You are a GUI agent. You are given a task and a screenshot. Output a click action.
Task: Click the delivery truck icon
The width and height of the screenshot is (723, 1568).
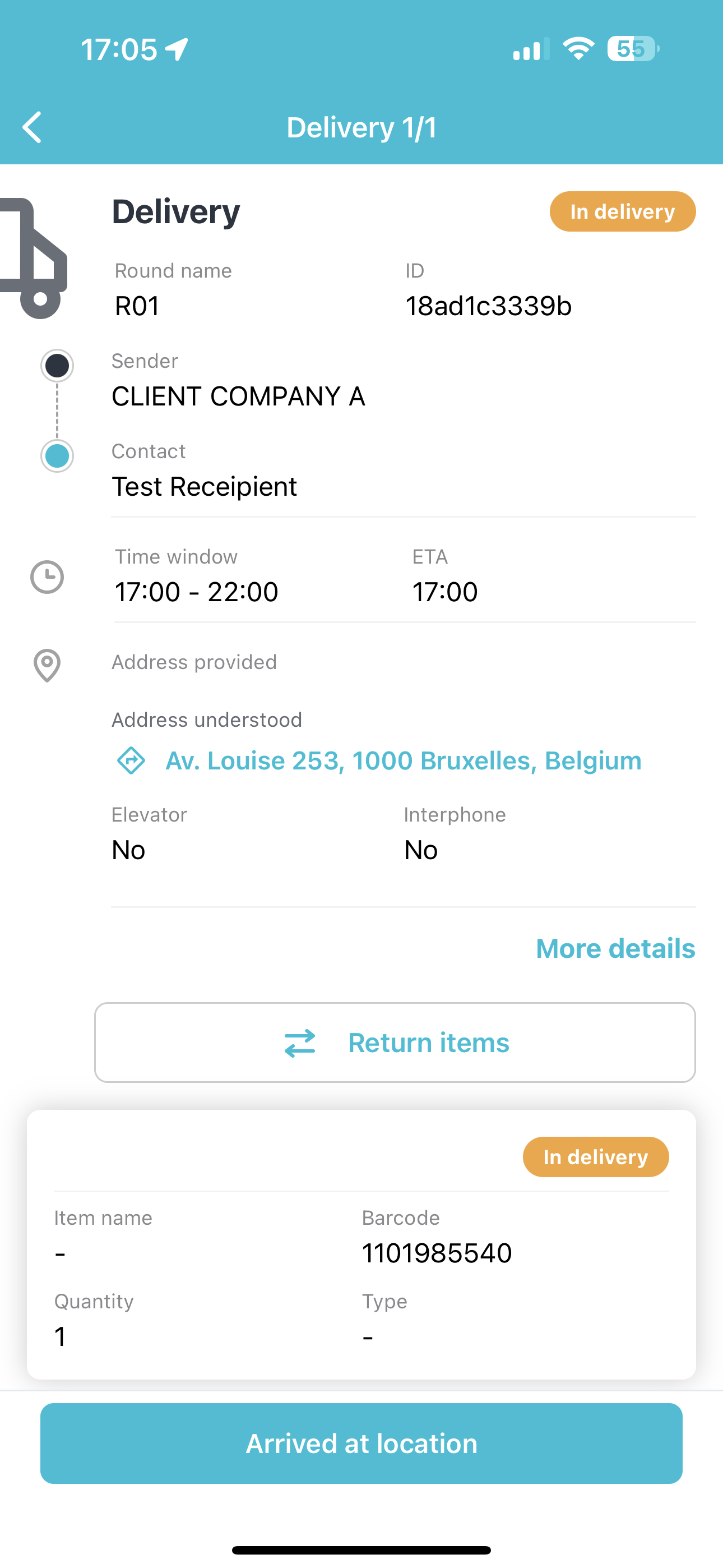pyautogui.click(x=33, y=258)
